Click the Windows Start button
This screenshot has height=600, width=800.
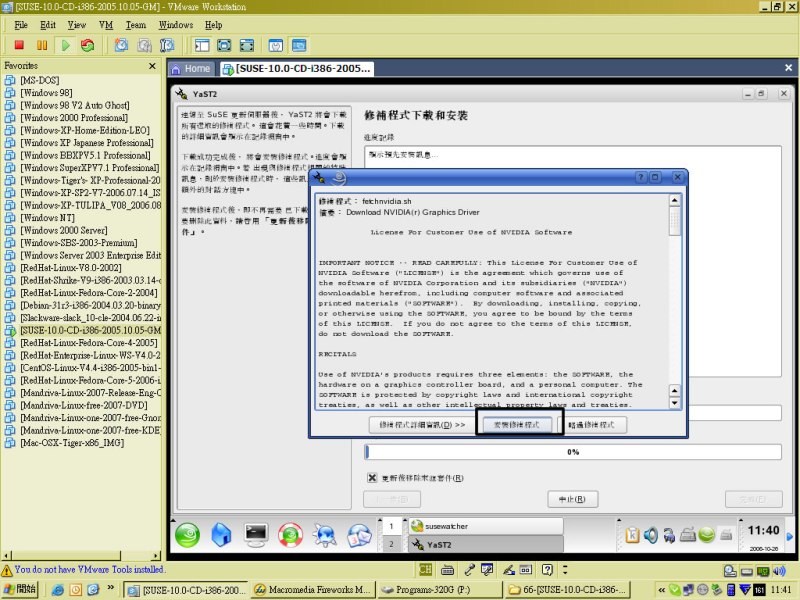[x=20, y=589]
